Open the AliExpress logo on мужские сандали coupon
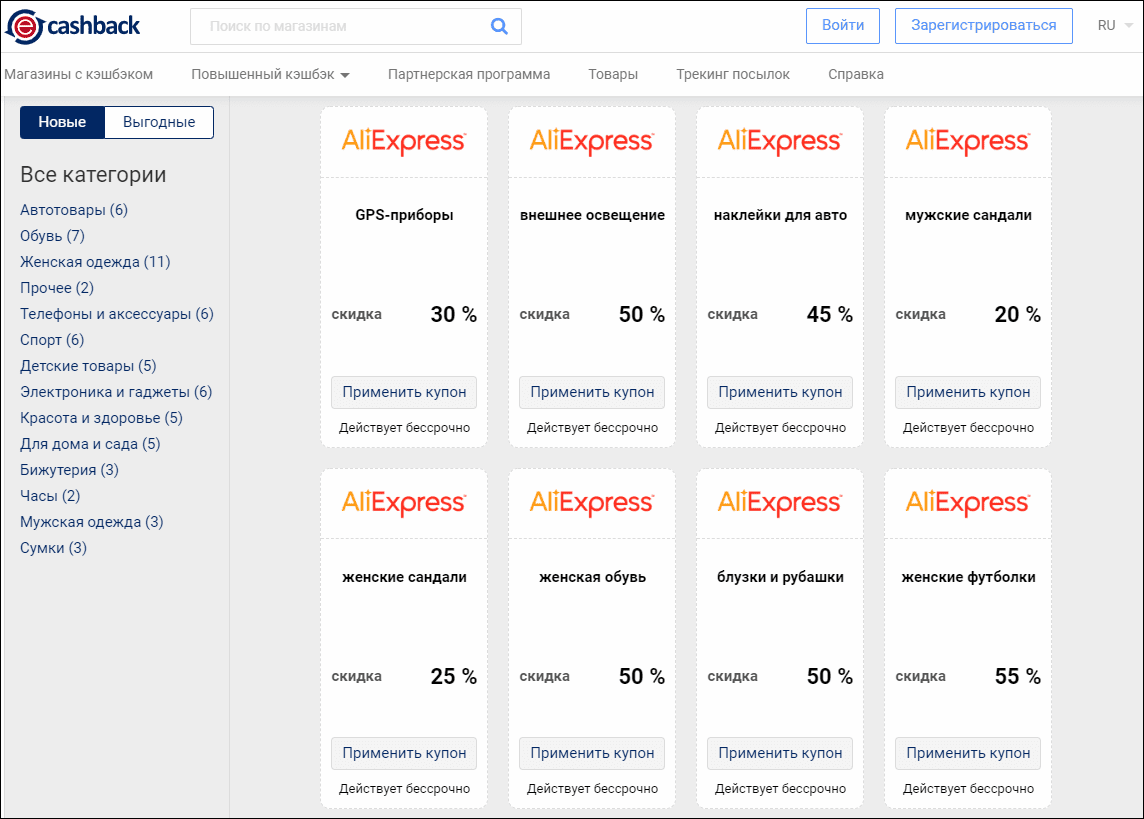1144x819 pixels. (967, 141)
